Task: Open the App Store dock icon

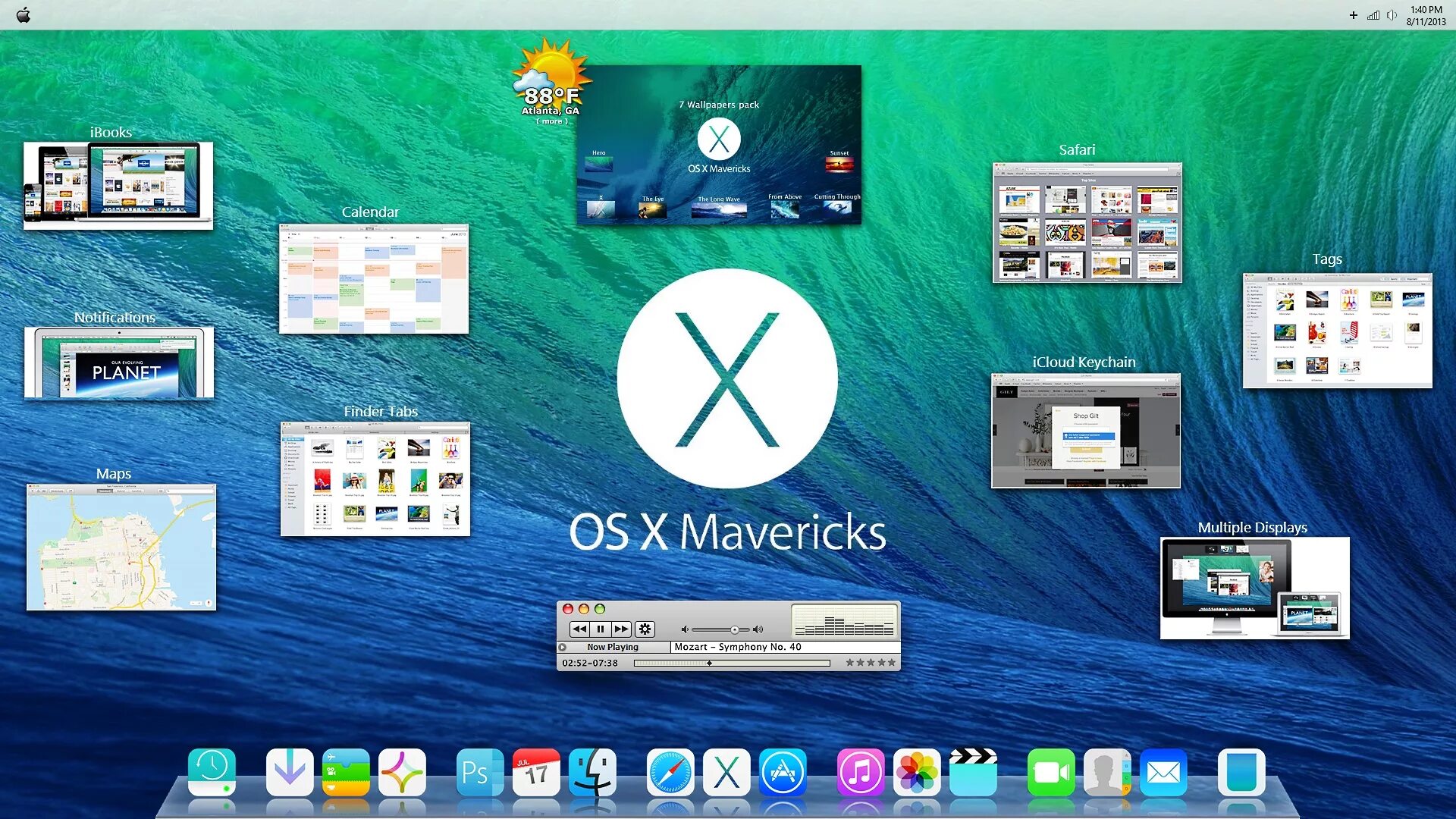Action: (782, 773)
